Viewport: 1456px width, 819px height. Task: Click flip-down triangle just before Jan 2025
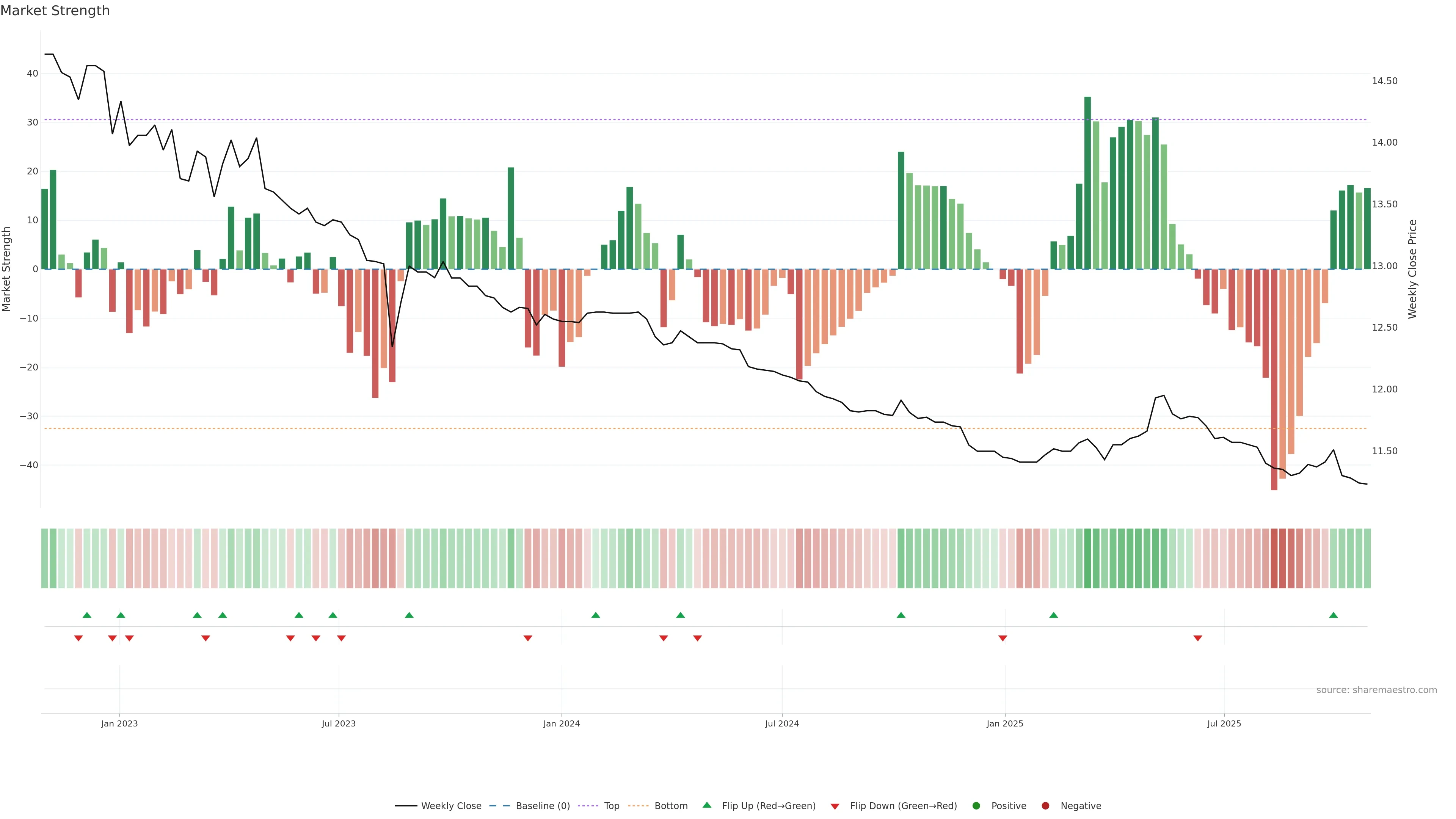[1002, 638]
